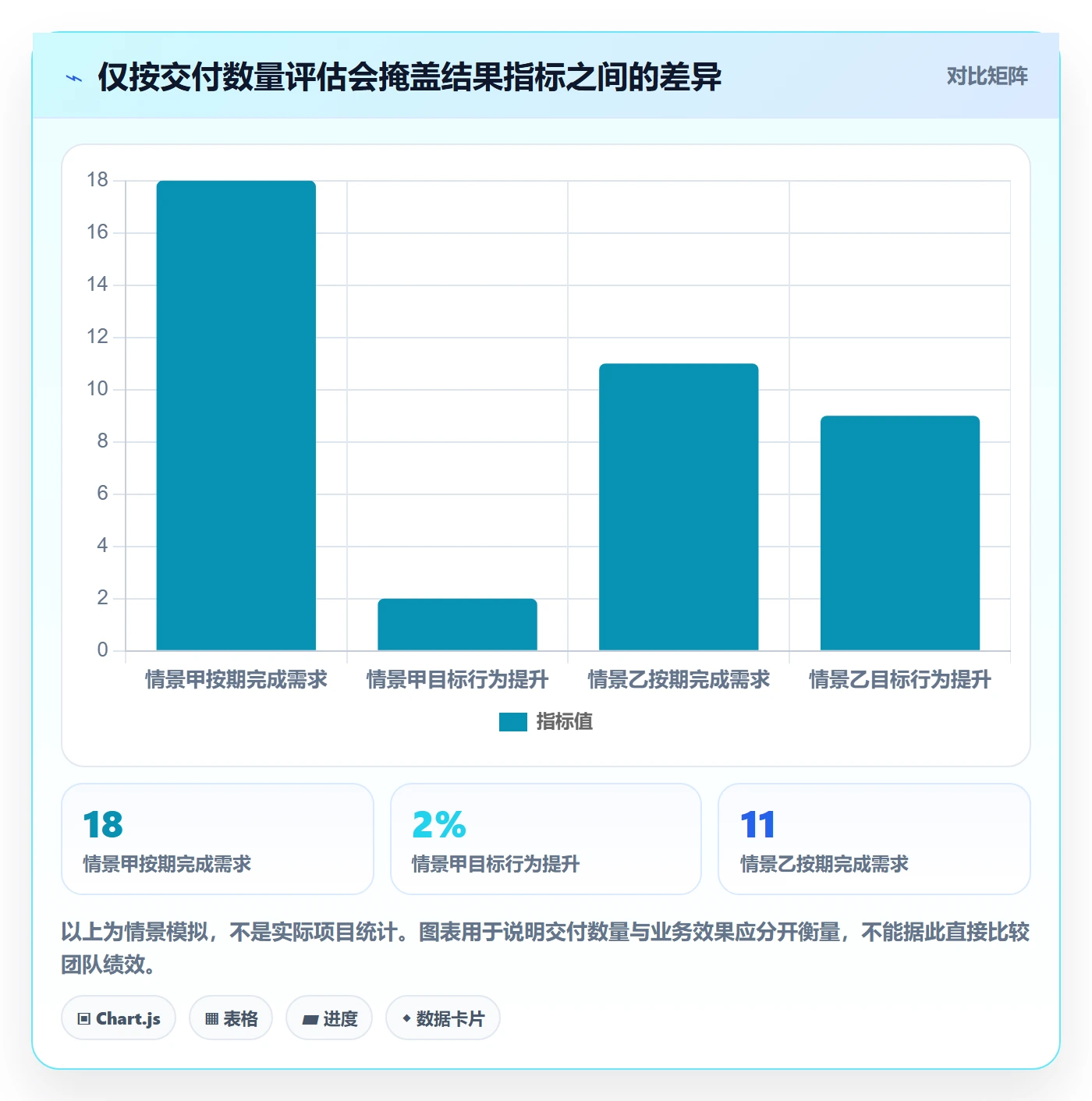The height and width of the screenshot is (1101, 1092).
Task: Click the lightning icon beside the title
Action: point(74,78)
